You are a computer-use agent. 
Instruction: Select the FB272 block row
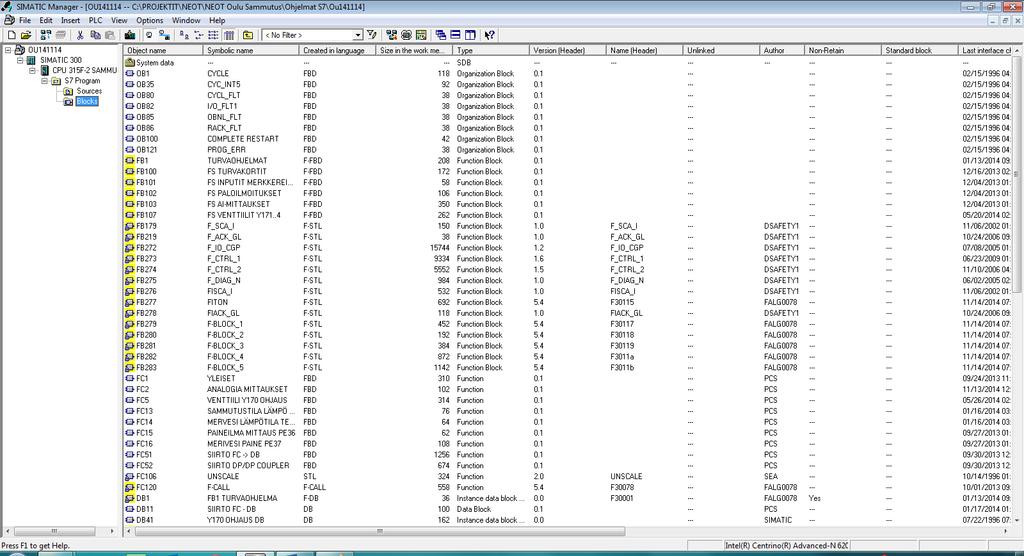pos(568,248)
